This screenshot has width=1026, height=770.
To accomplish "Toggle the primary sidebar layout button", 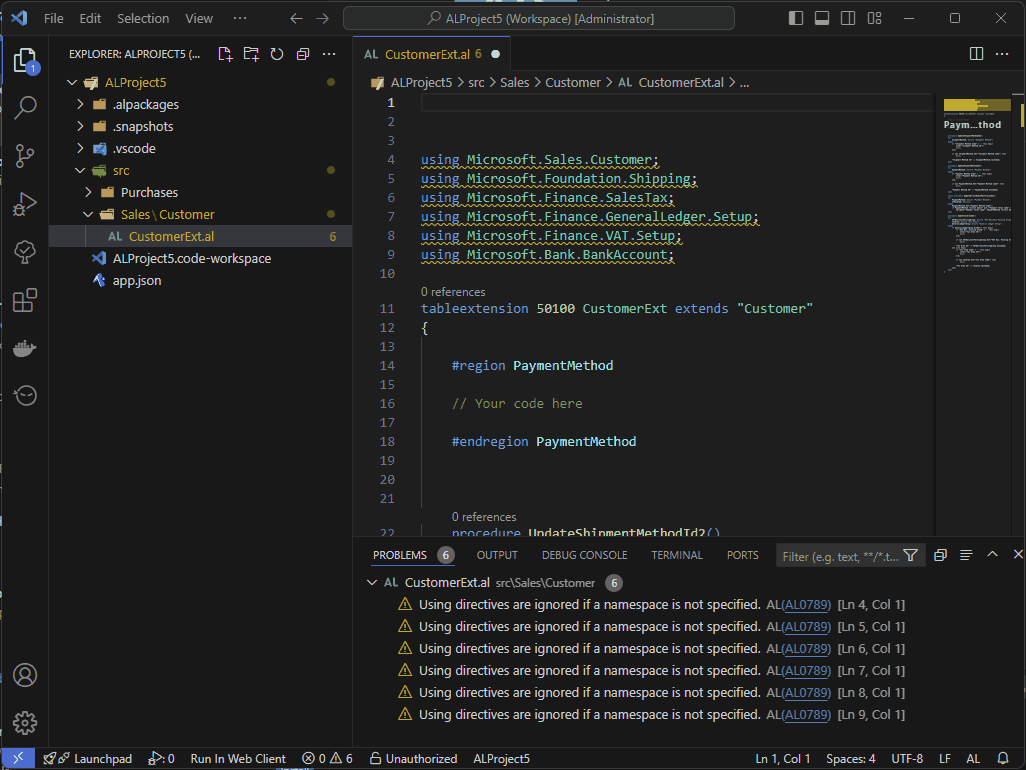I will (x=796, y=18).
